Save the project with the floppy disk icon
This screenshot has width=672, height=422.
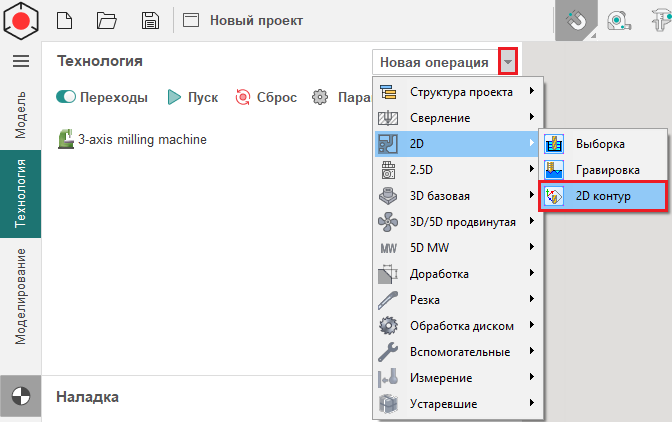pos(150,20)
